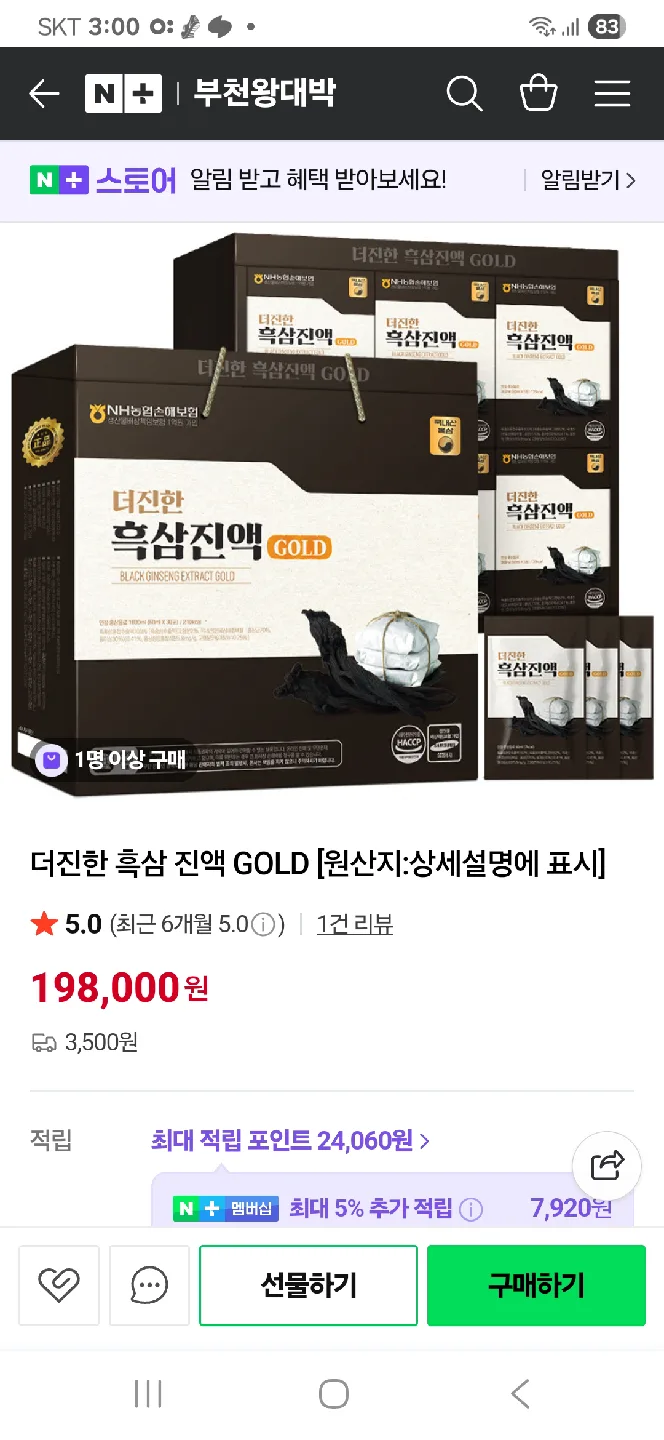Open the shopping basket icon
Image resolution: width=664 pixels, height=1440 pixels.
coord(539,93)
